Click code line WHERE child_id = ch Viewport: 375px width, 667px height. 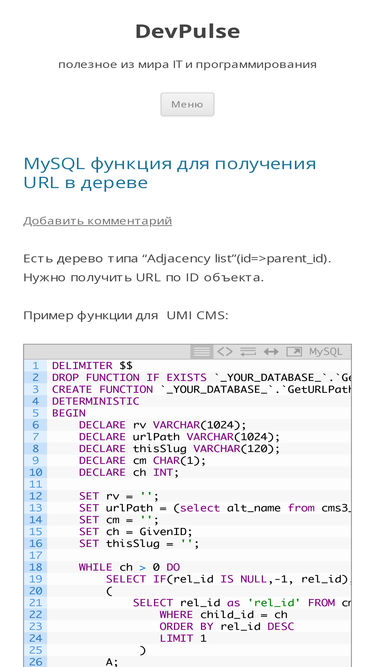pyautogui.click(x=224, y=615)
